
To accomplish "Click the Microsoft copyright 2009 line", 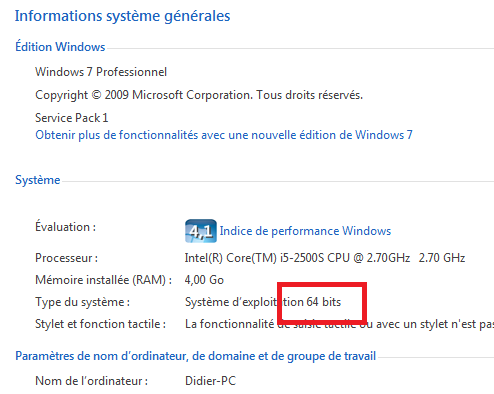I will [199, 95].
